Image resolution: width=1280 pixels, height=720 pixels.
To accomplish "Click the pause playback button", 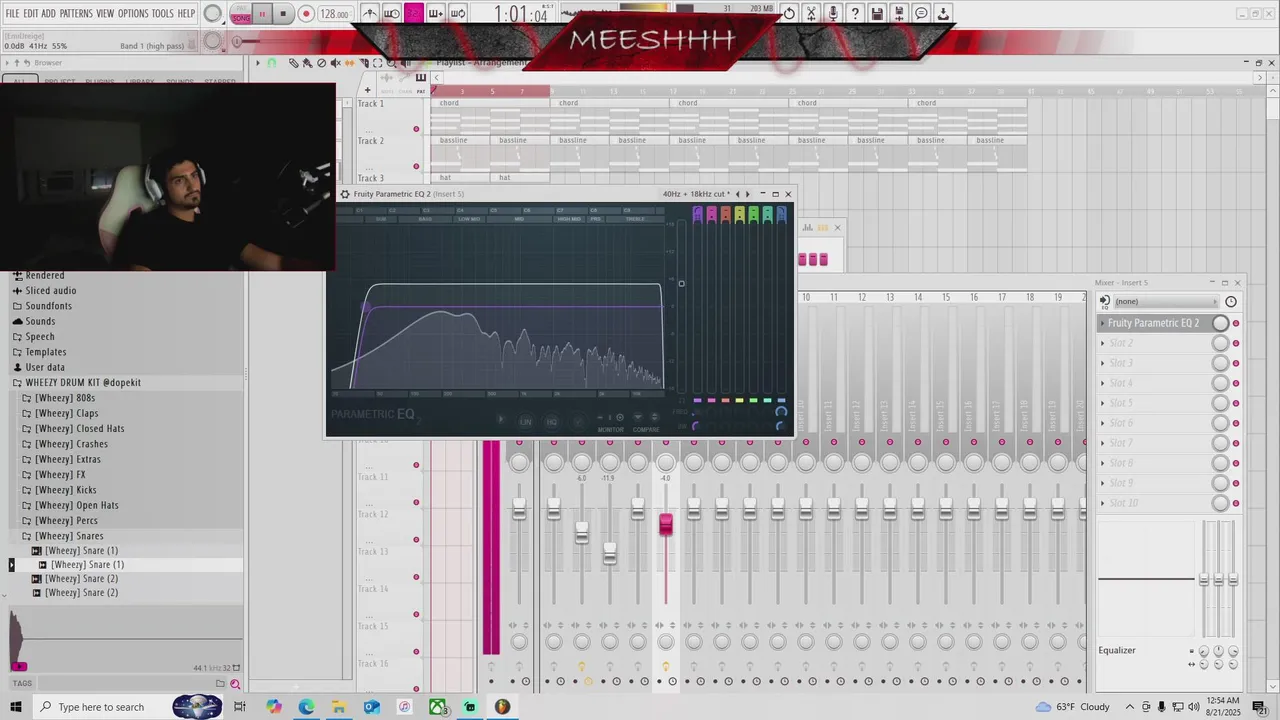I will click(263, 14).
